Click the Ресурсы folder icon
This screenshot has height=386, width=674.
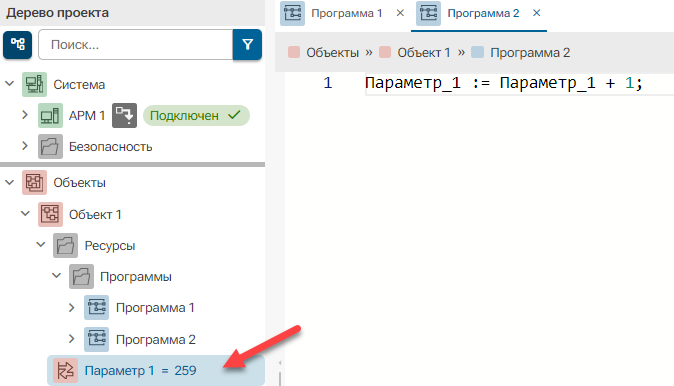click(x=65, y=245)
